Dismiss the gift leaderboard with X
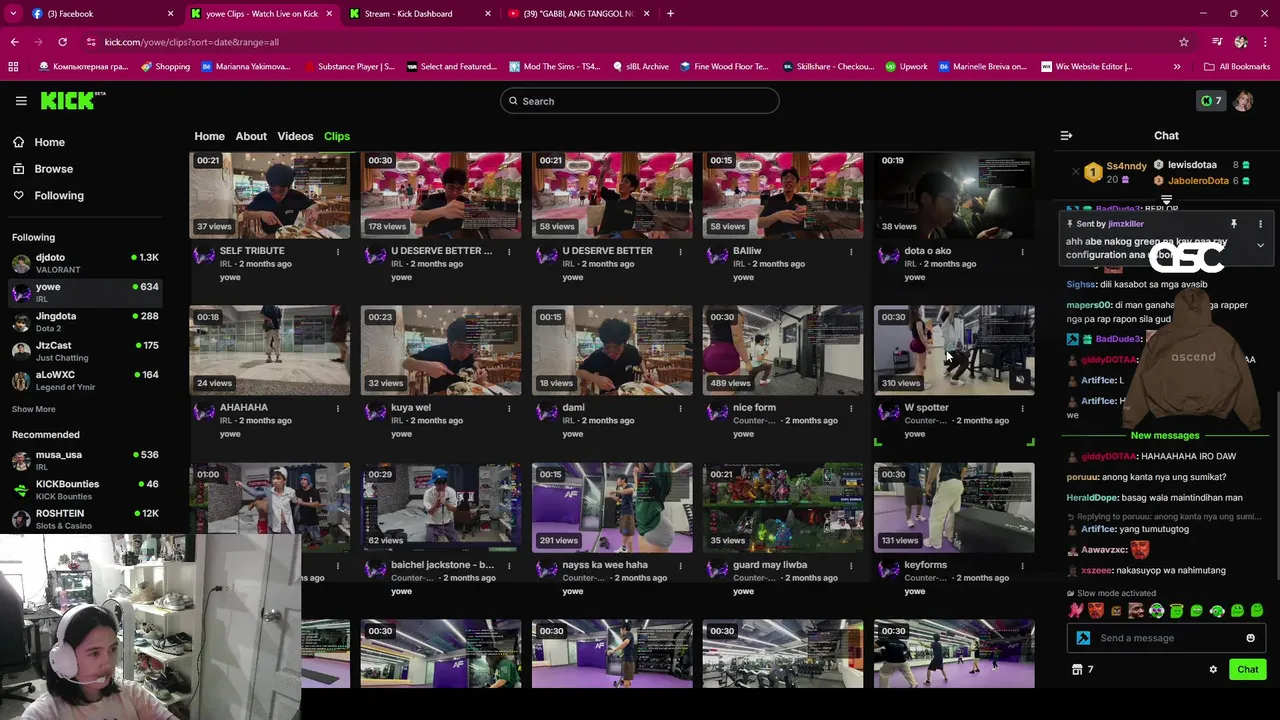Screen dimensions: 1280x720 tap(1076, 172)
